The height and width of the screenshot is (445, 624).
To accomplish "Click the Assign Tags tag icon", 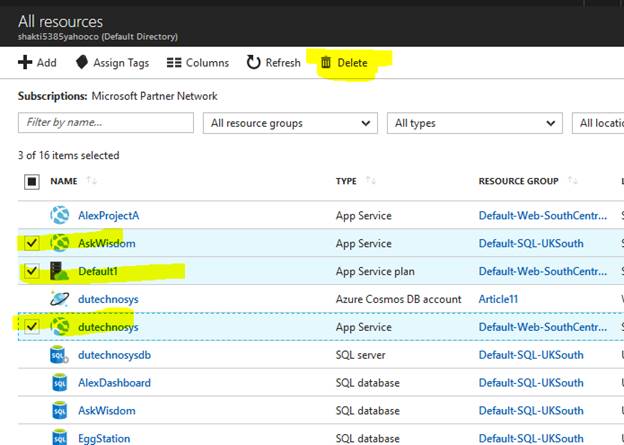I will (x=82, y=62).
